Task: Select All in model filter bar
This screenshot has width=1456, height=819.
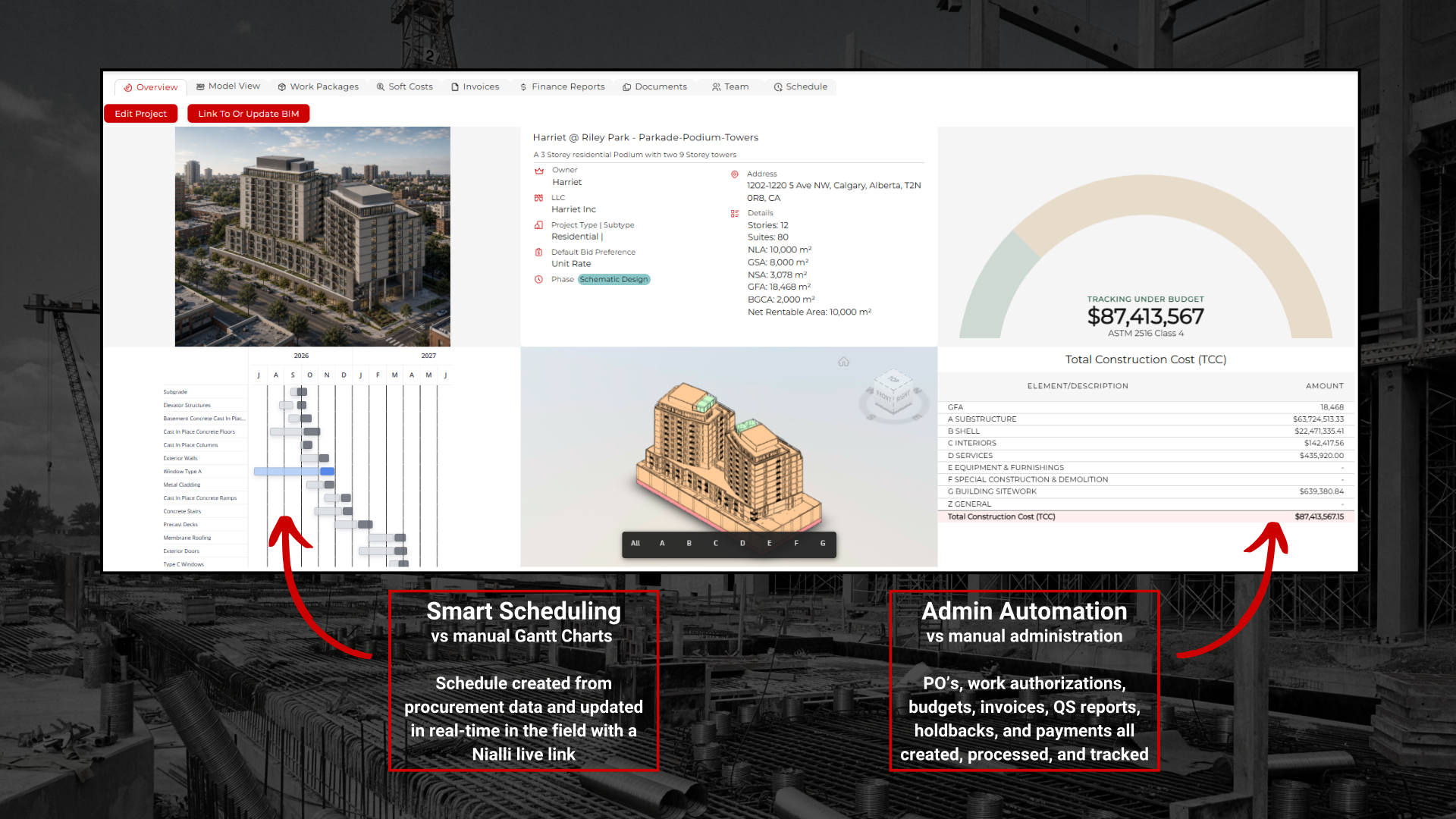Action: point(635,544)
